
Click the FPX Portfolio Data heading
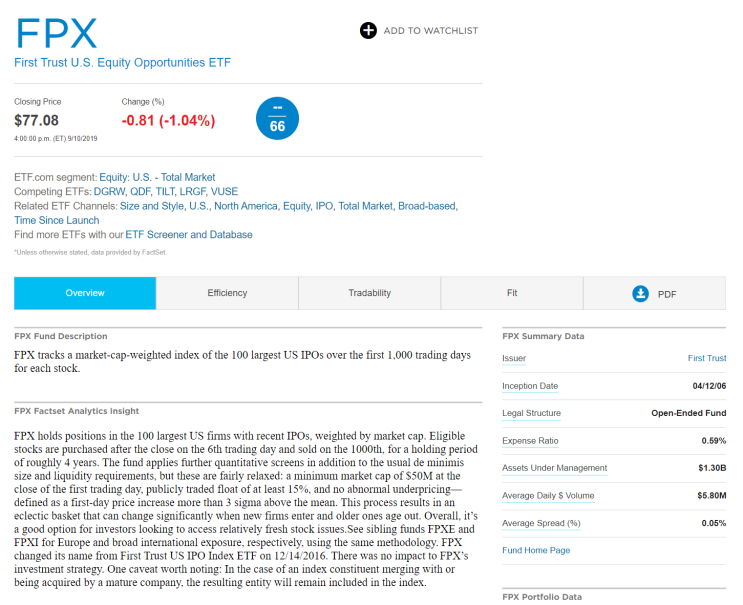542,597
